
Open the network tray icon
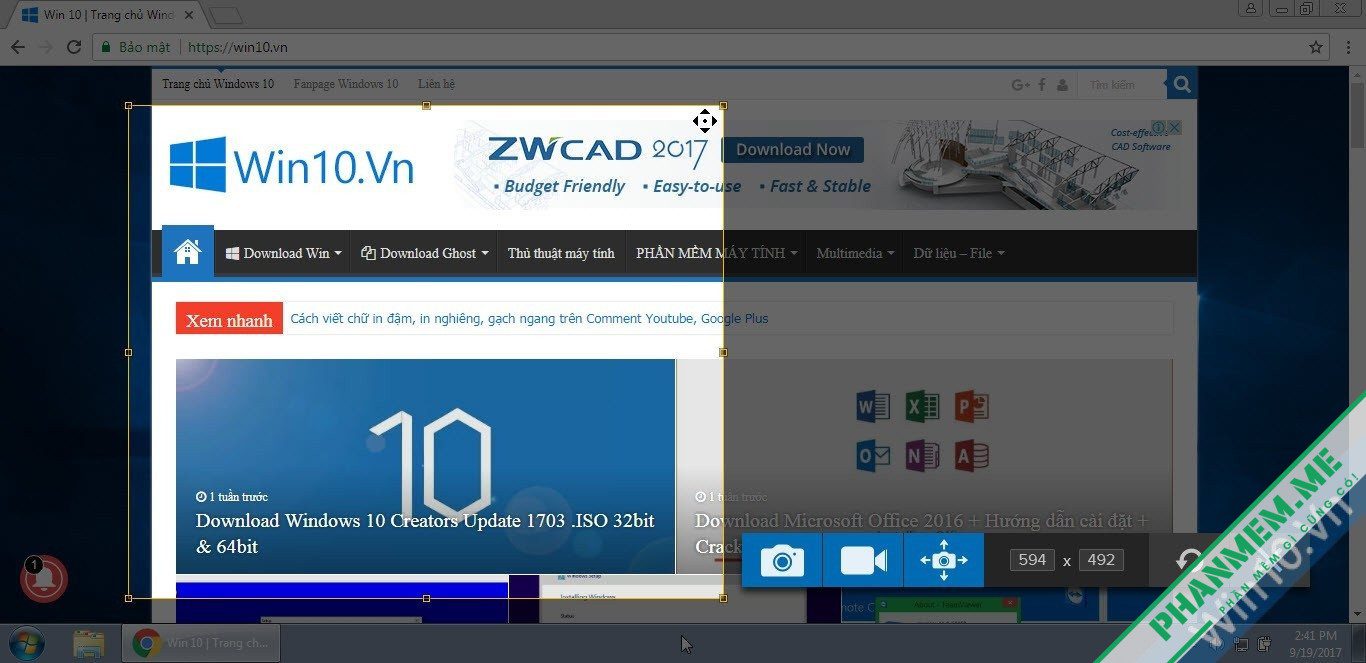pyautogui.click(x=1240, y=643)
